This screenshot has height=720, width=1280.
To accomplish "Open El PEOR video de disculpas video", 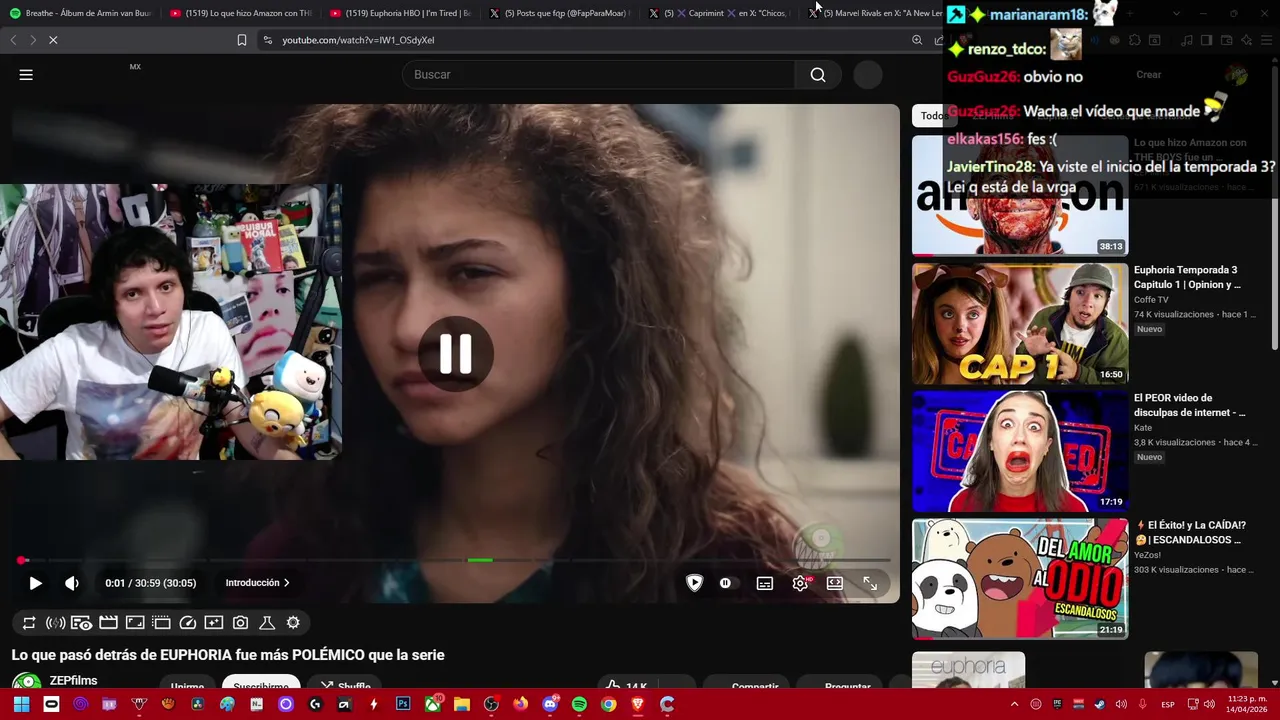I will point(1020,451).
